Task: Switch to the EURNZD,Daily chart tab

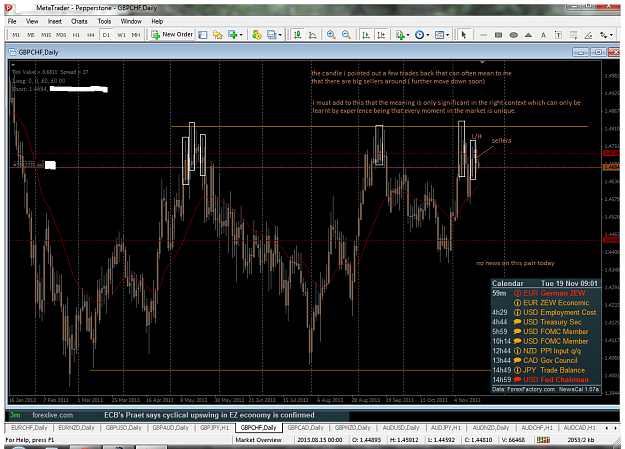Action: tap(76, 427)
